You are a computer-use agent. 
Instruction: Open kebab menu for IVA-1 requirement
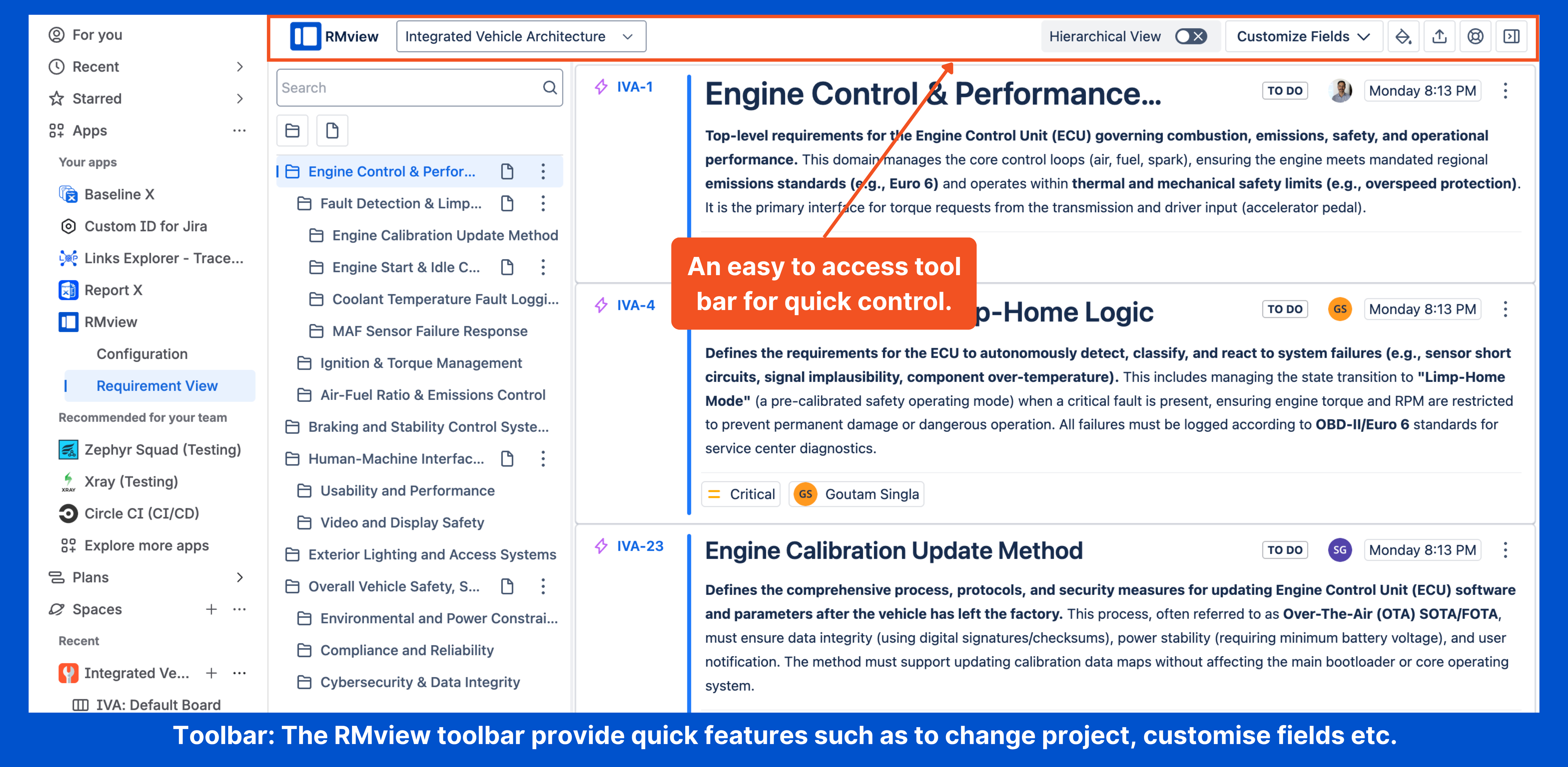pyautogui.click(x=1505, y=91)
